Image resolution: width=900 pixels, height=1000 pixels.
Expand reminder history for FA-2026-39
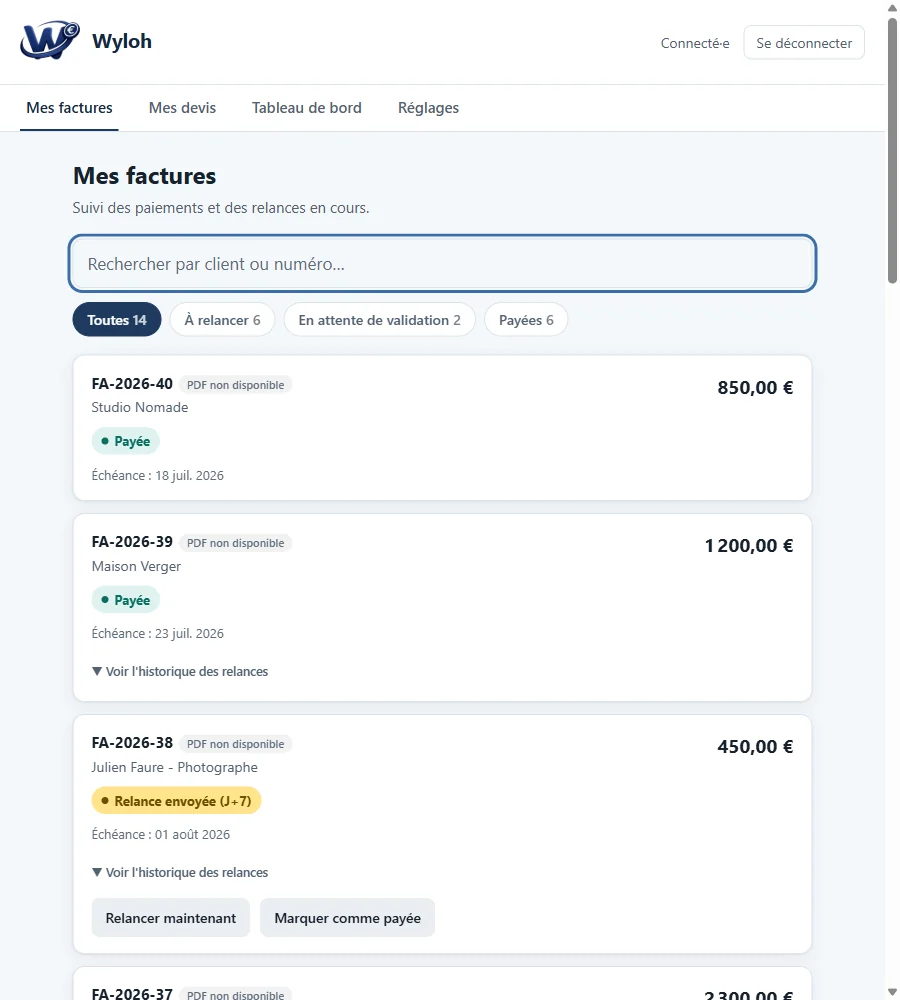[180, 672]
